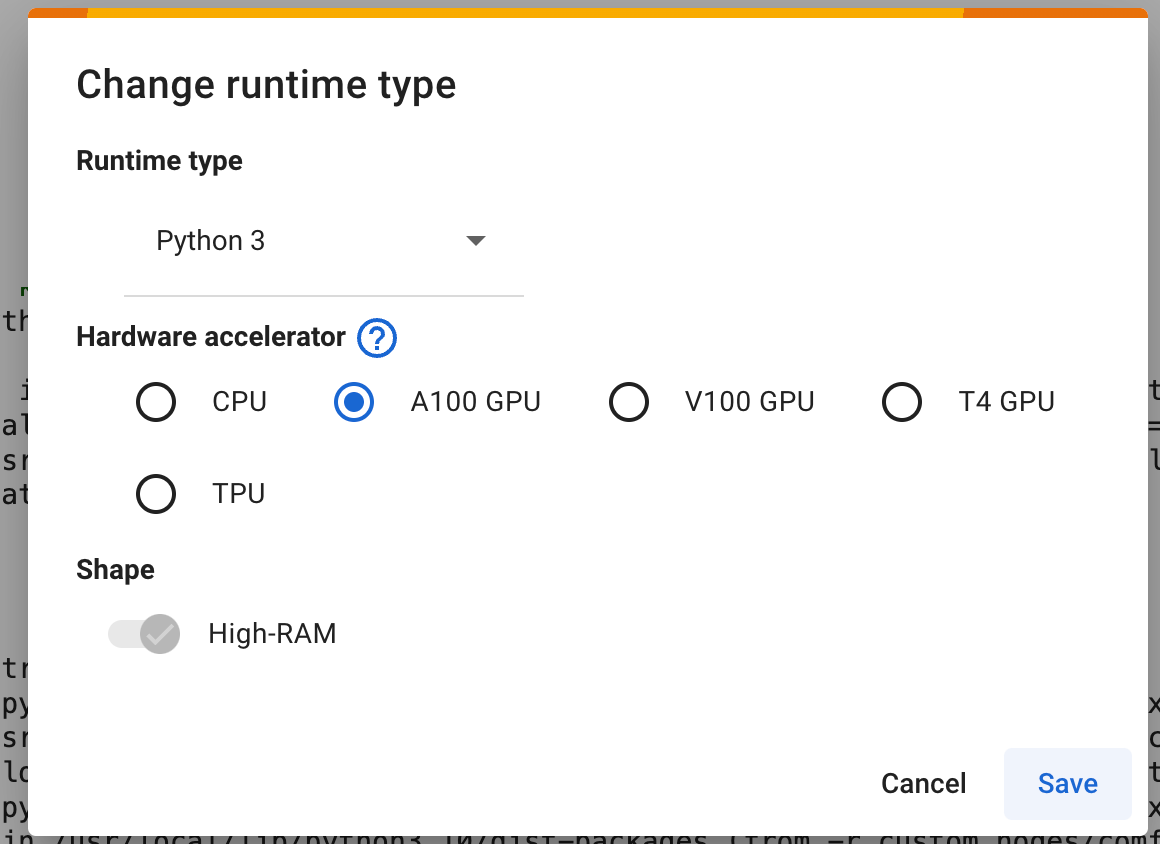1160x844 pixels.
Task: Click the Shape section label
Action: tap(115, 569)
